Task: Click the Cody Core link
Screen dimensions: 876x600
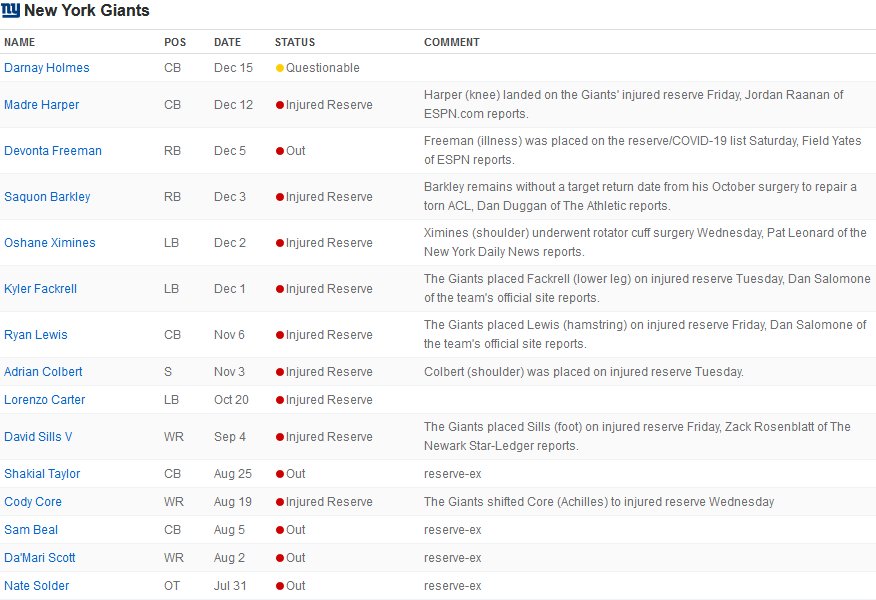Action: tap(33, 502)
